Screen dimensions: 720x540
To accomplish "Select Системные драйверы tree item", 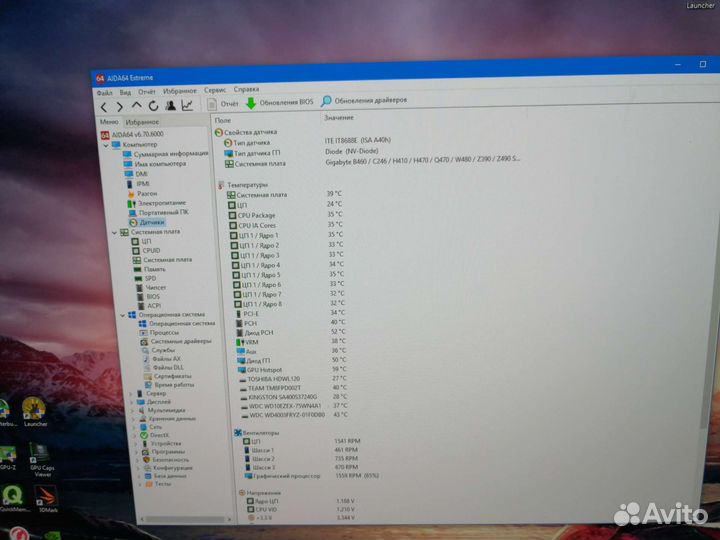I will pos(176,342).
